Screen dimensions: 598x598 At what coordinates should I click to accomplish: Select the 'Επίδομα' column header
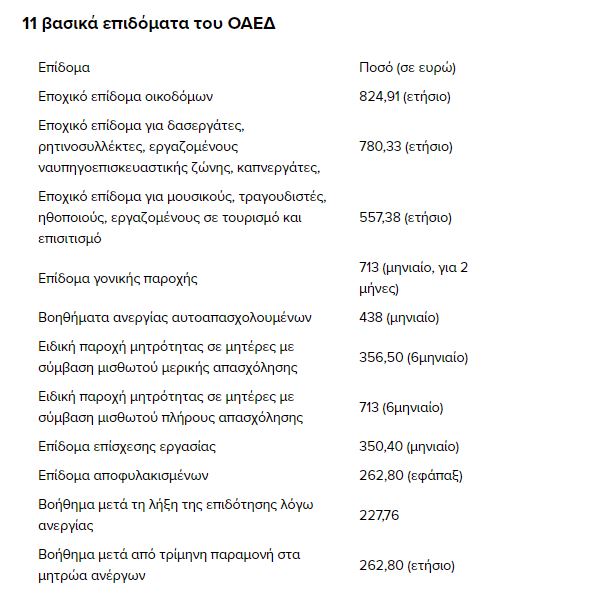coord(64,68)
